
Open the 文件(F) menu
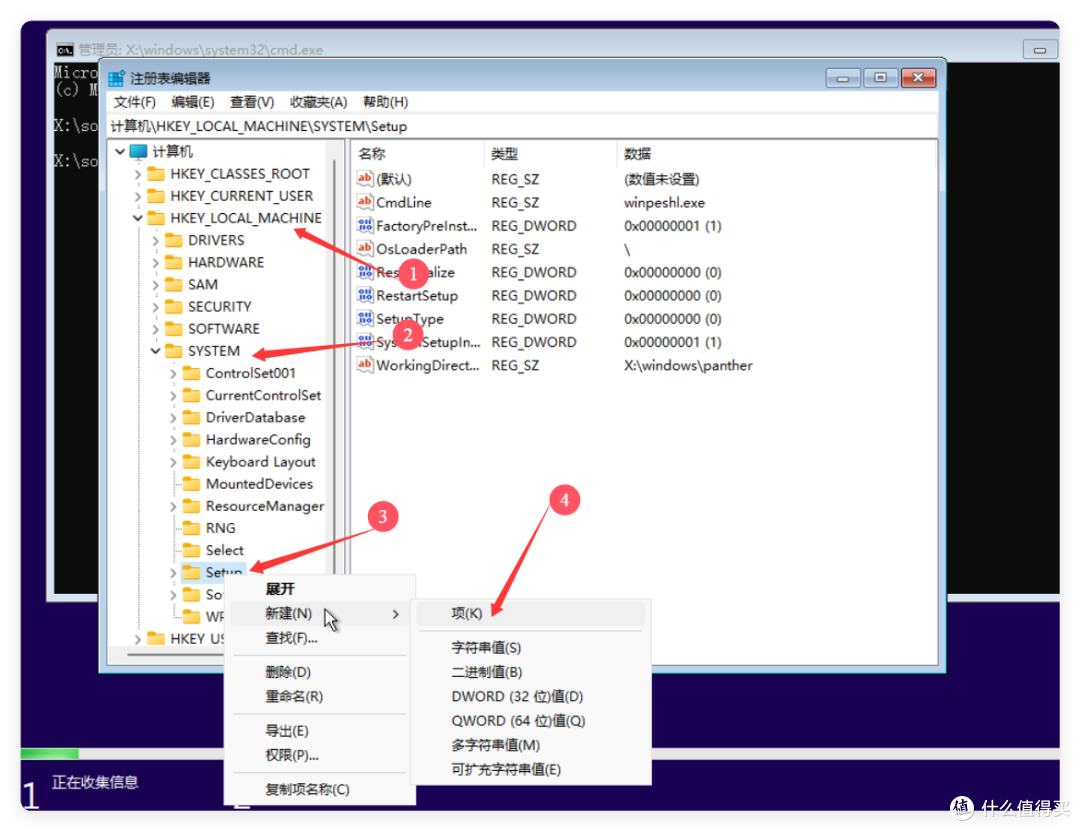pos(134,102)
